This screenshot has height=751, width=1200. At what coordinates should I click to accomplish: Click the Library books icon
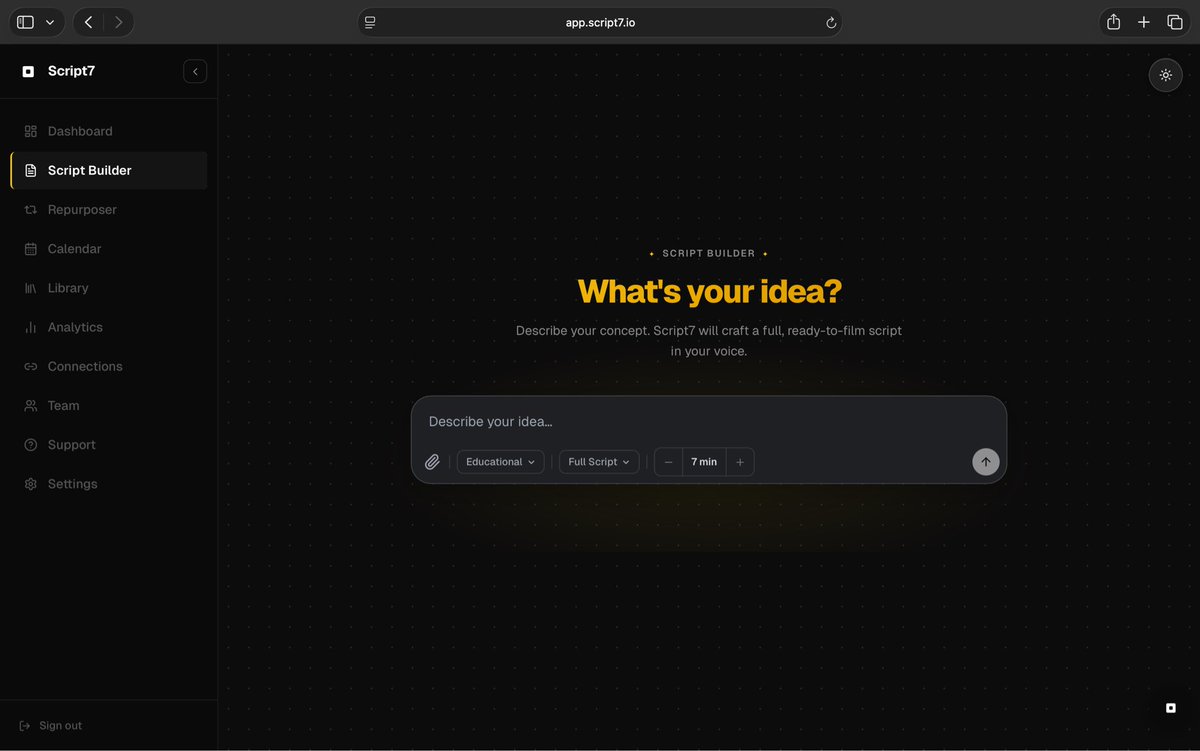30,288
